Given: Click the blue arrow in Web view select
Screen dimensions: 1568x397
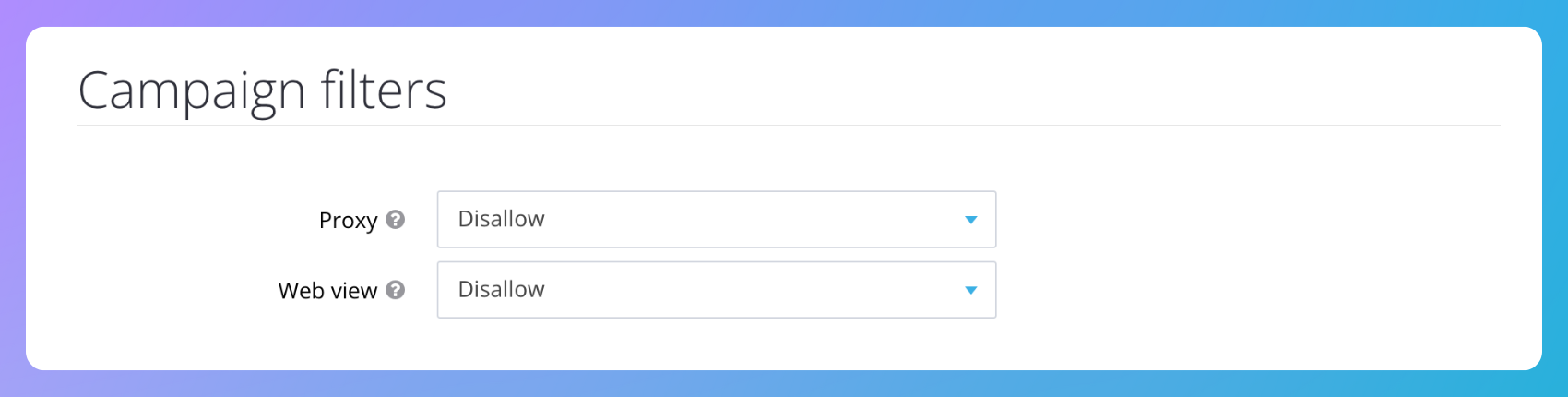Looking at the screenshot, I should [x=970, y=290].
